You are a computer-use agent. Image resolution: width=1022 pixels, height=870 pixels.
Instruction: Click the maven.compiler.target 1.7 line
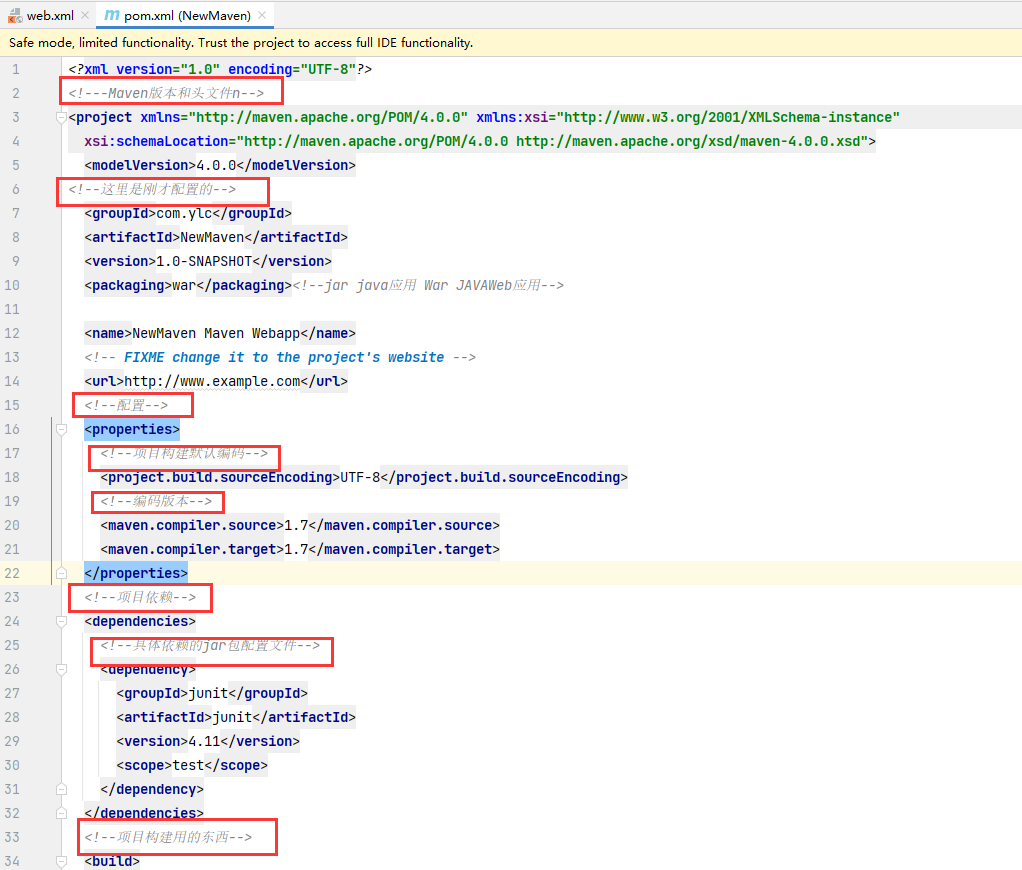tap(300, 549)
